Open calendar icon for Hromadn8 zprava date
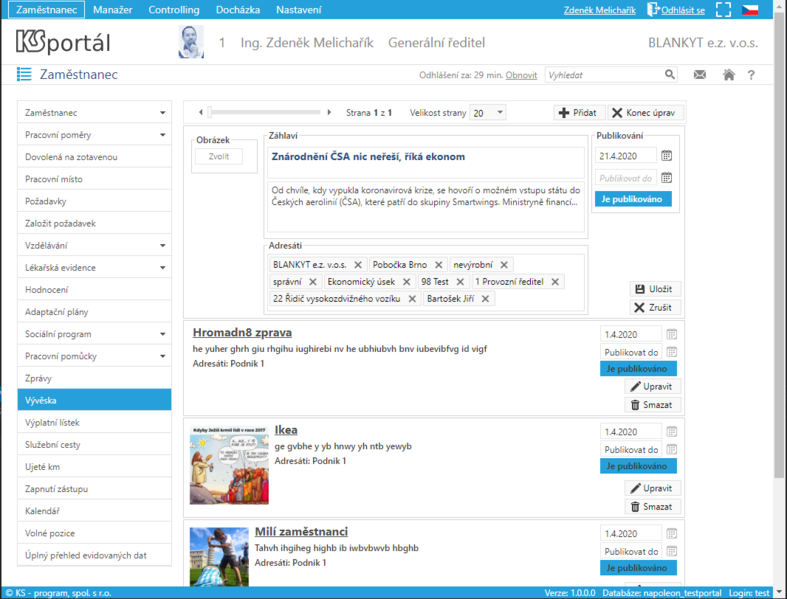The image size is (787, 599). coord(672,334)
